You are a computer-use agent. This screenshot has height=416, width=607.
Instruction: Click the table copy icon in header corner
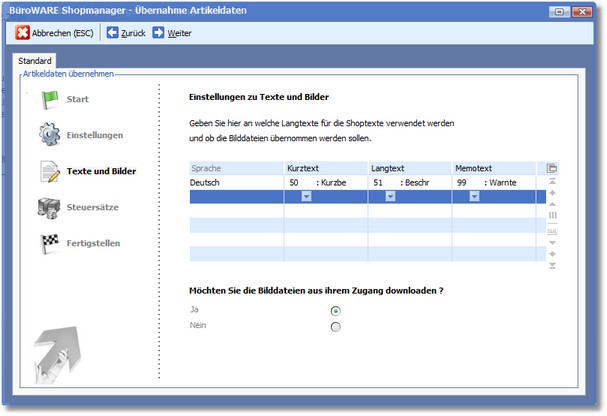click(551, 169)
